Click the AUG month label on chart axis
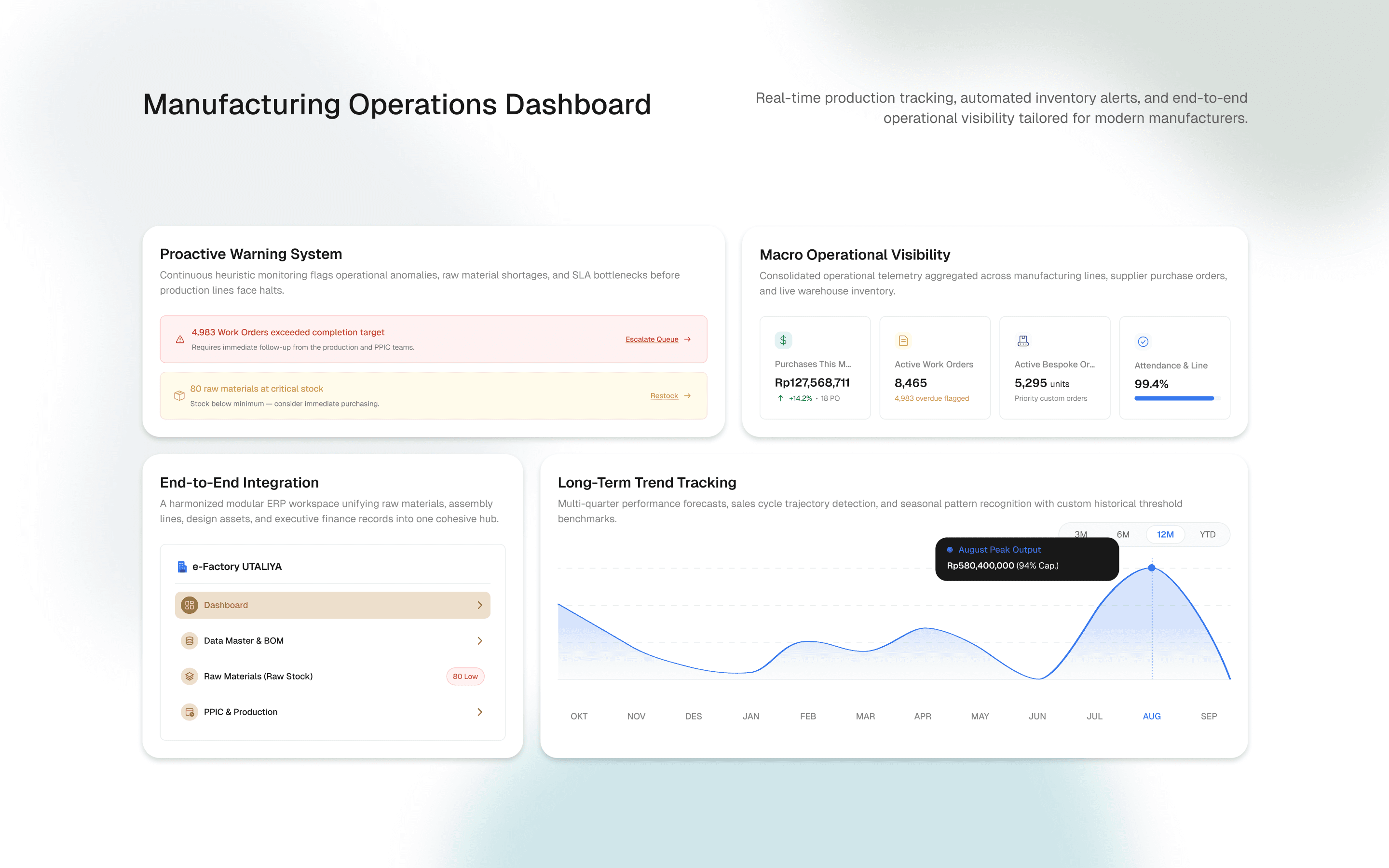Image resolution: width=1389 pixels, height=868 pixels. coord(1151,716)
